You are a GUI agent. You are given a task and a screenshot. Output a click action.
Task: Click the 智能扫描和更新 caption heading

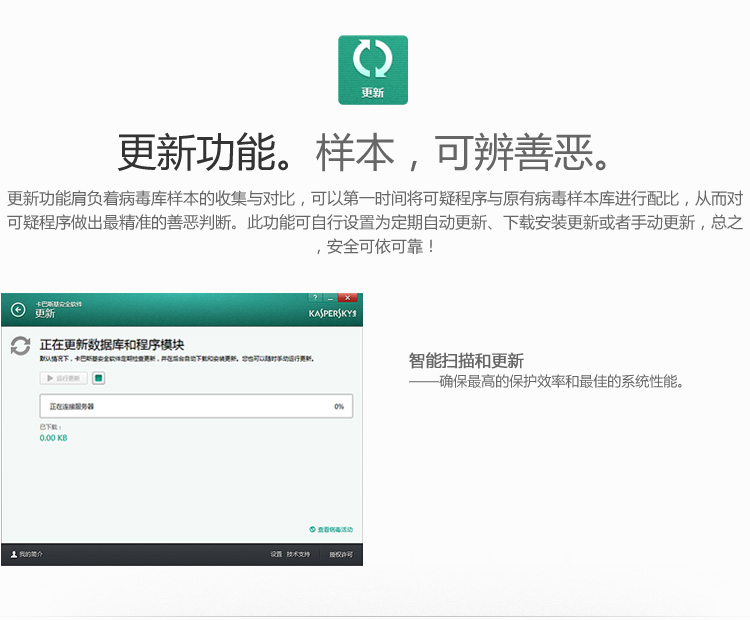(x=466, y=361)
